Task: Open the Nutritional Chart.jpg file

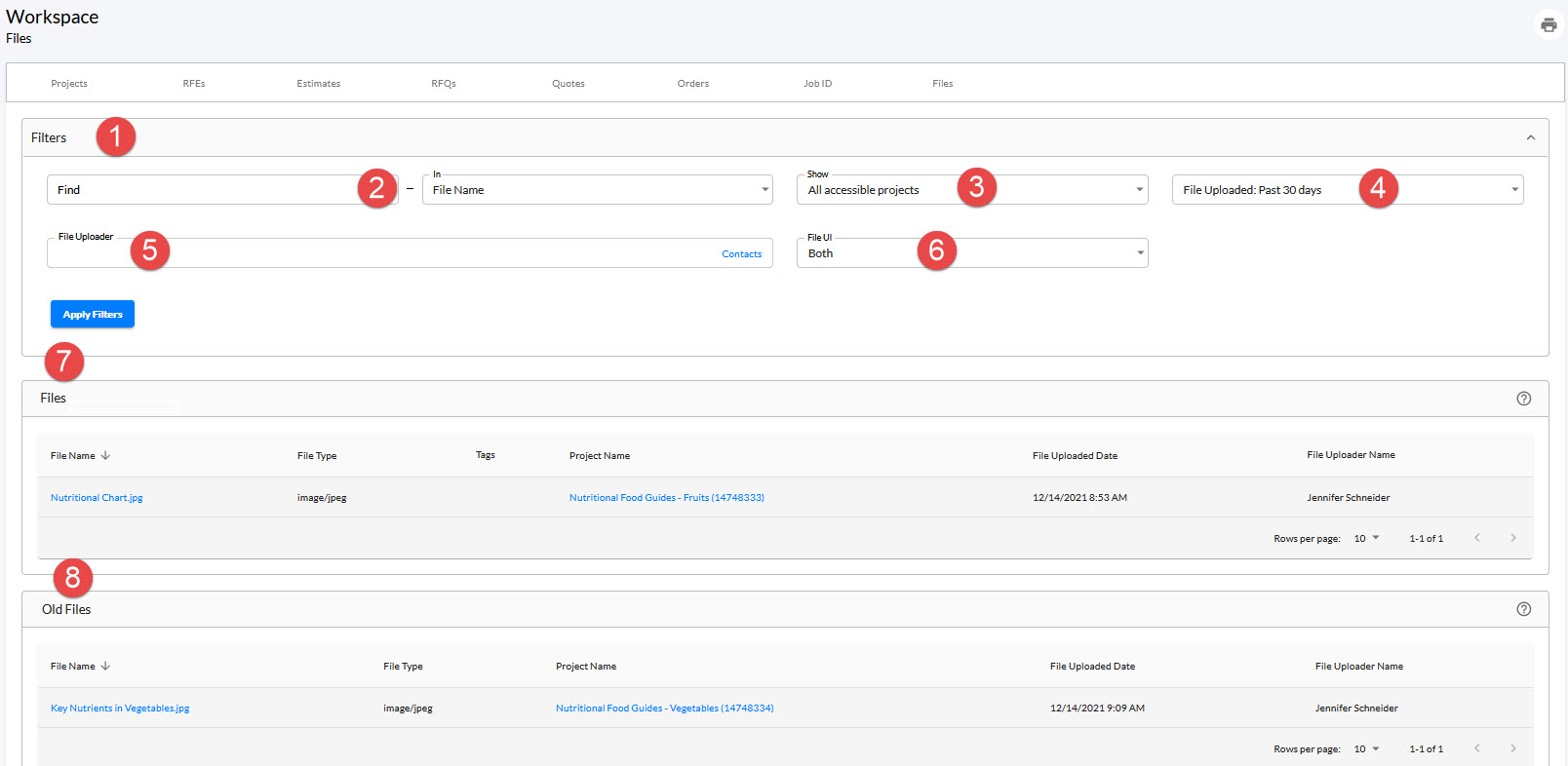Action: click(97, 498)
